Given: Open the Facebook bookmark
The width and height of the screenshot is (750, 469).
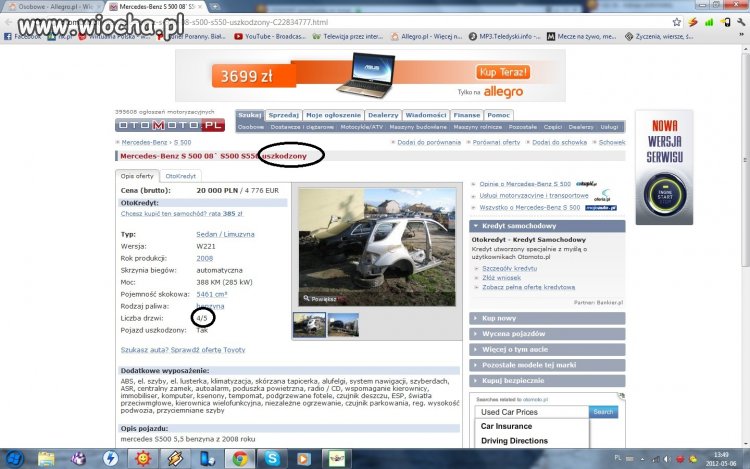Looking at the screenshot, I should (x=22, y=36).
